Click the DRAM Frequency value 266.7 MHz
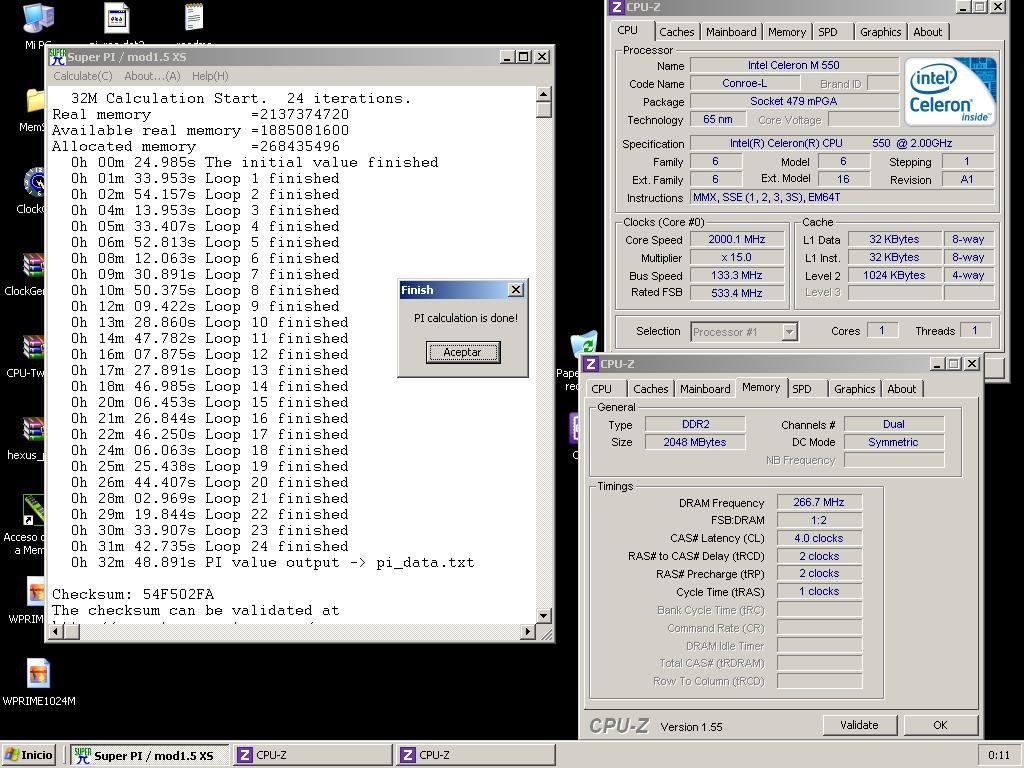Viewport: 1024px width, 768px height. coord(819,502)
